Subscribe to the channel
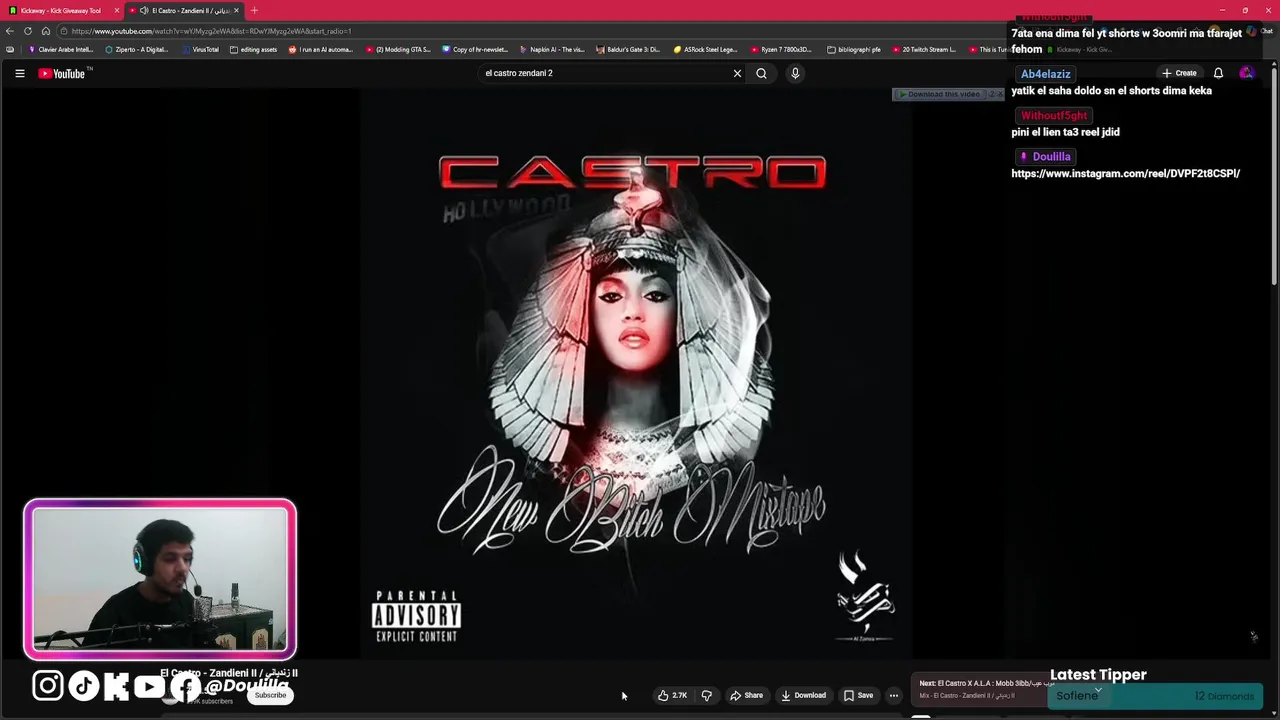The width and height of the screenshot is (1280, 720). click(x=270, y=695)
